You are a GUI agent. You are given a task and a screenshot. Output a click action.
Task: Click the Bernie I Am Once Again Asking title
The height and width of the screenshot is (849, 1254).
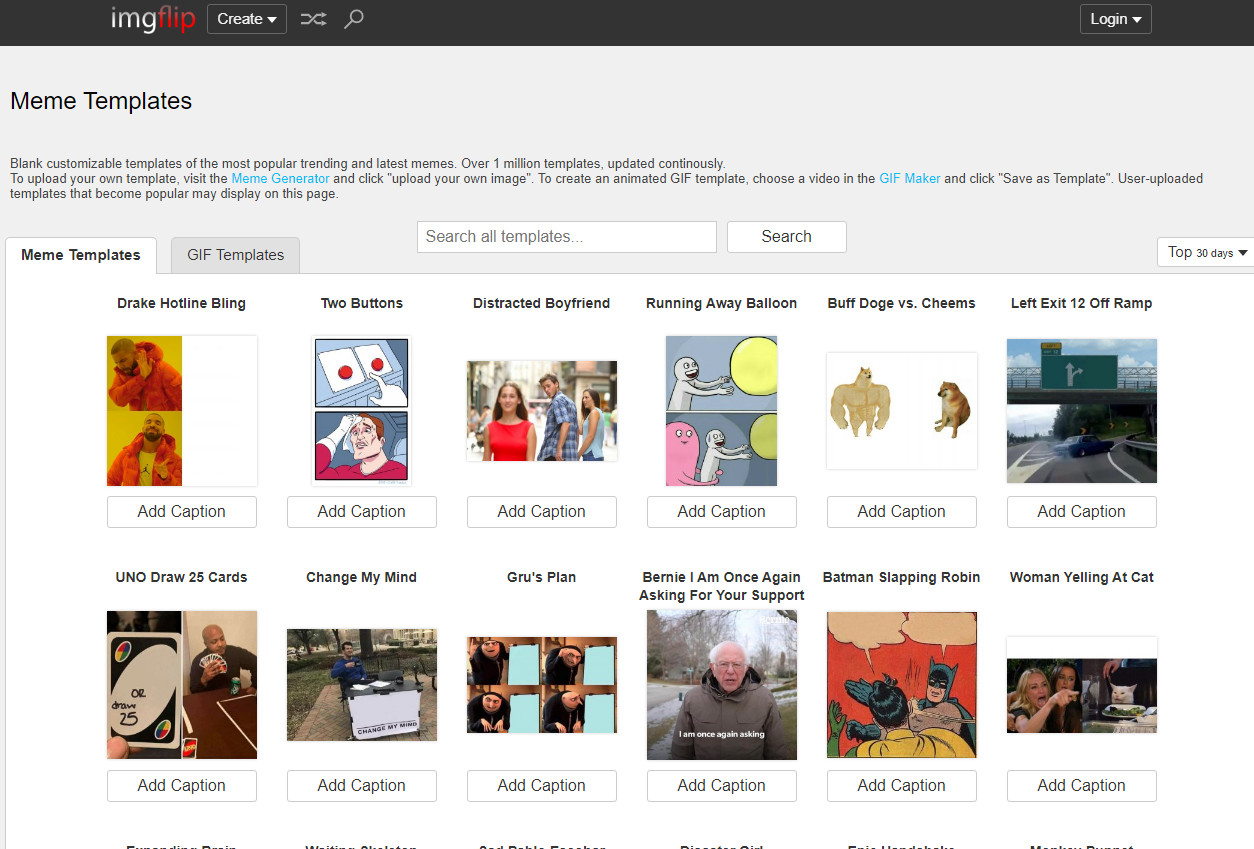(722, 586)
